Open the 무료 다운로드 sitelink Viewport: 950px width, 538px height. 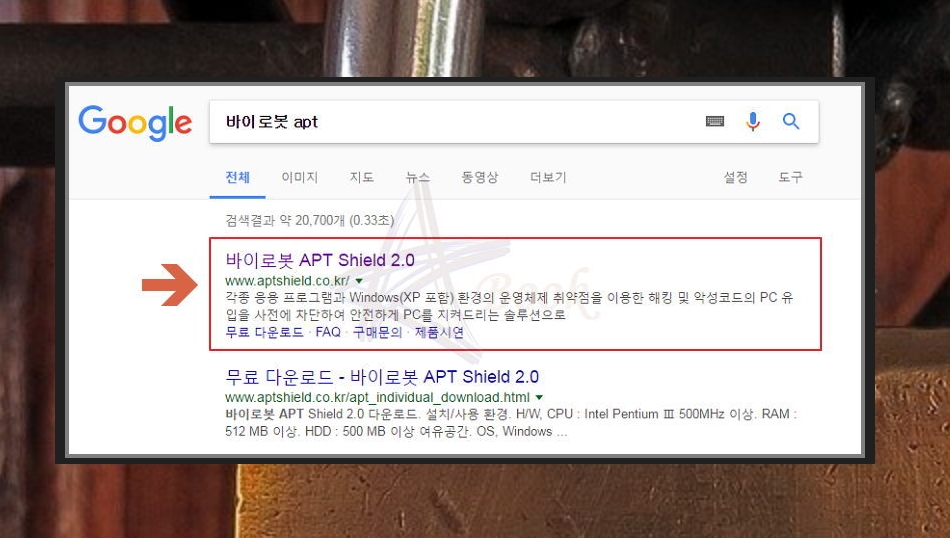264,332
